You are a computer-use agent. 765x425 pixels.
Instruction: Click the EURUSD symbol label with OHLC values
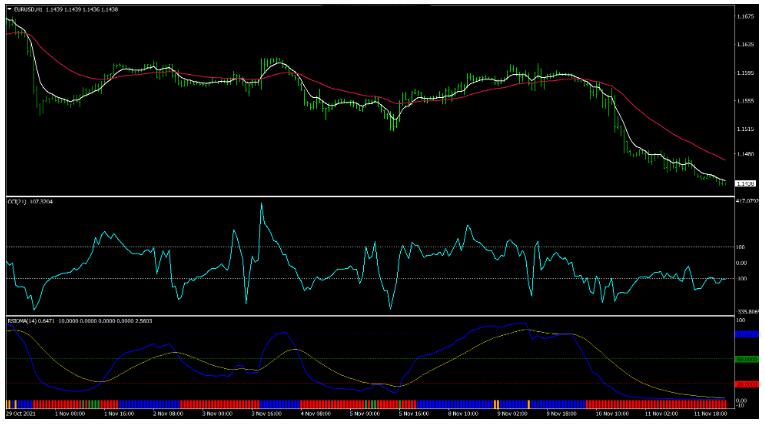click(x=65, y=9)
